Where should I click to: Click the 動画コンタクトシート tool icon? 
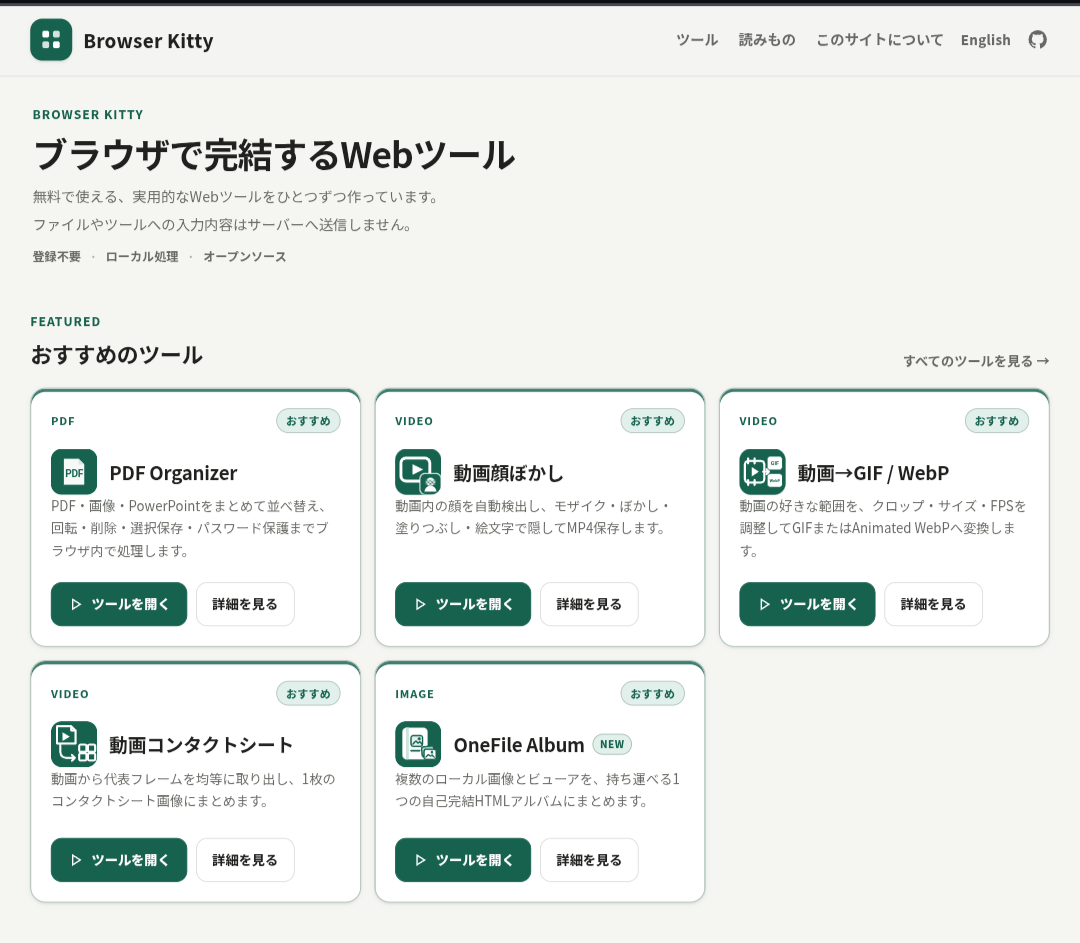pos(74,744)
